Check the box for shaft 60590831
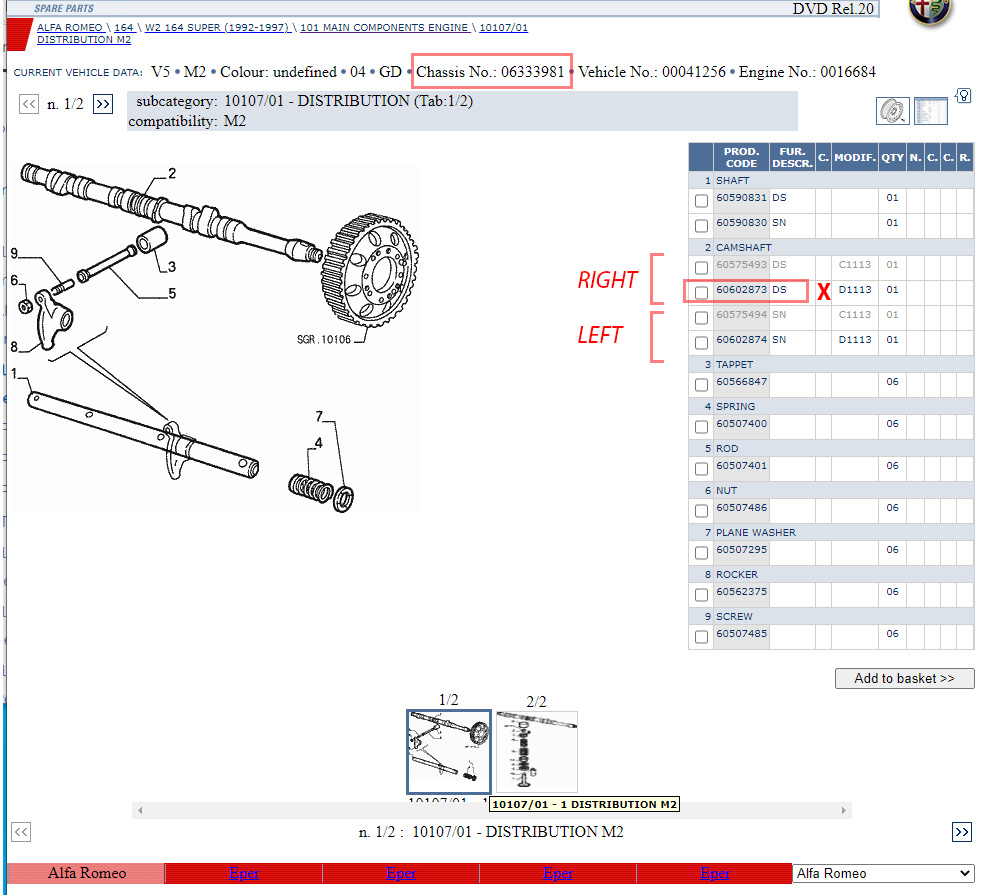The width and height of the screenshot is (983, 896). point(702,201)
